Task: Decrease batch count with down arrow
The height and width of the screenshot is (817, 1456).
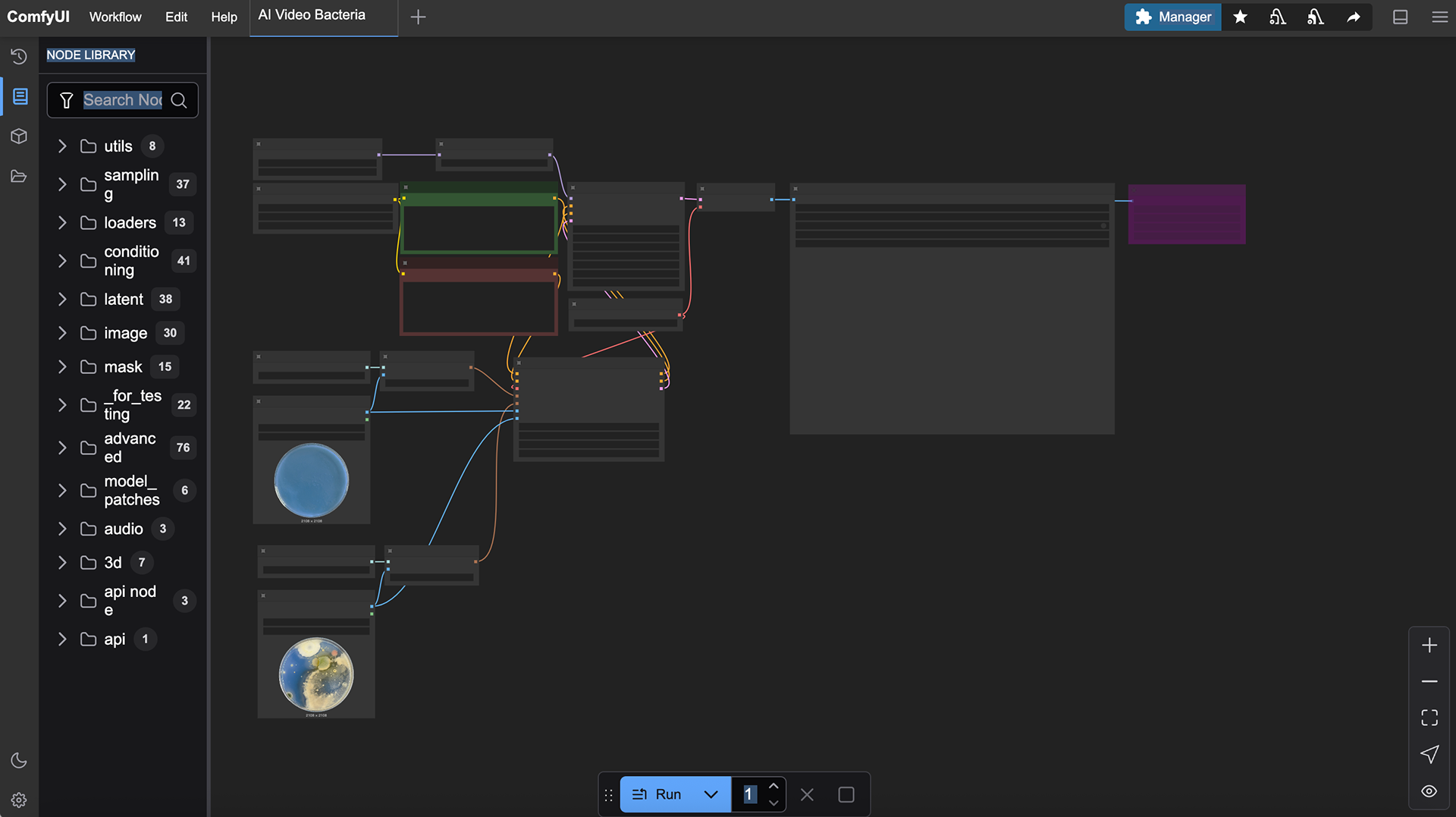Action: (773, 803)
